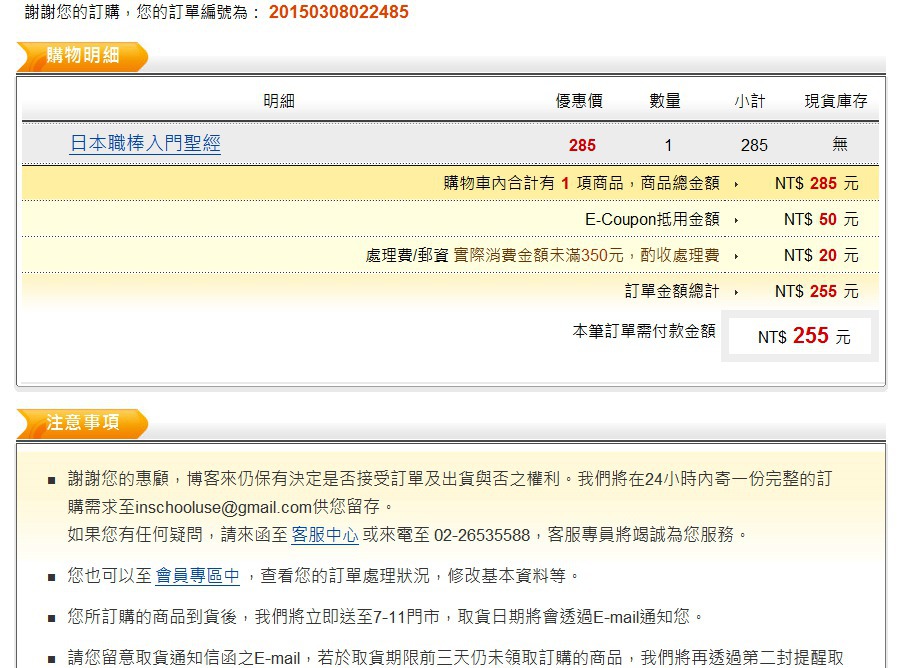Click the arrow icon beside 酌收處理費

click(x=736, y=256)
